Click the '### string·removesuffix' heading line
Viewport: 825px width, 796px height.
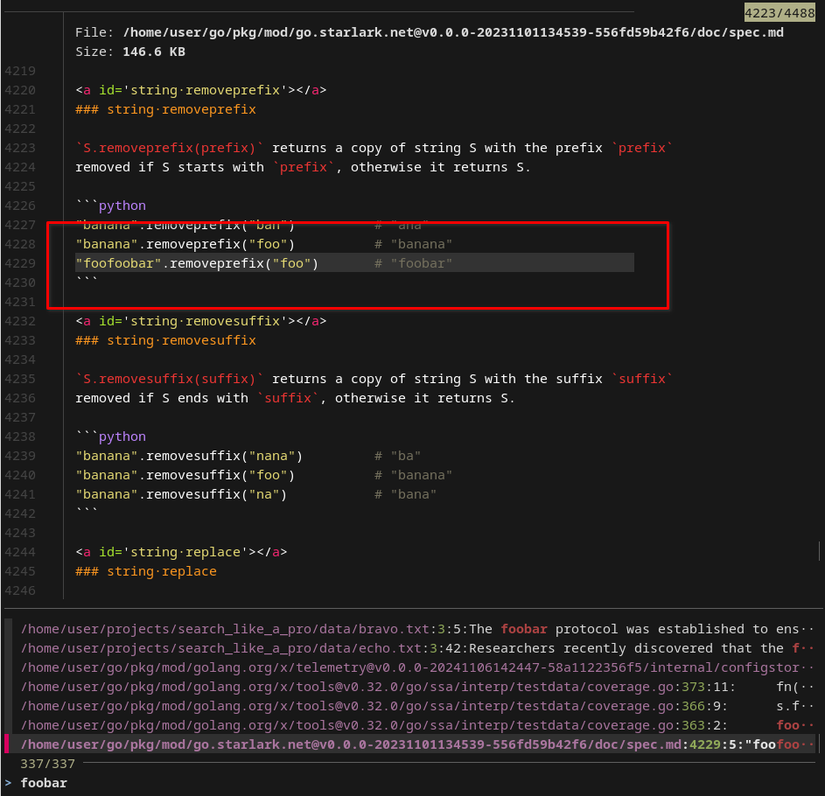click(x=166, y=340)
